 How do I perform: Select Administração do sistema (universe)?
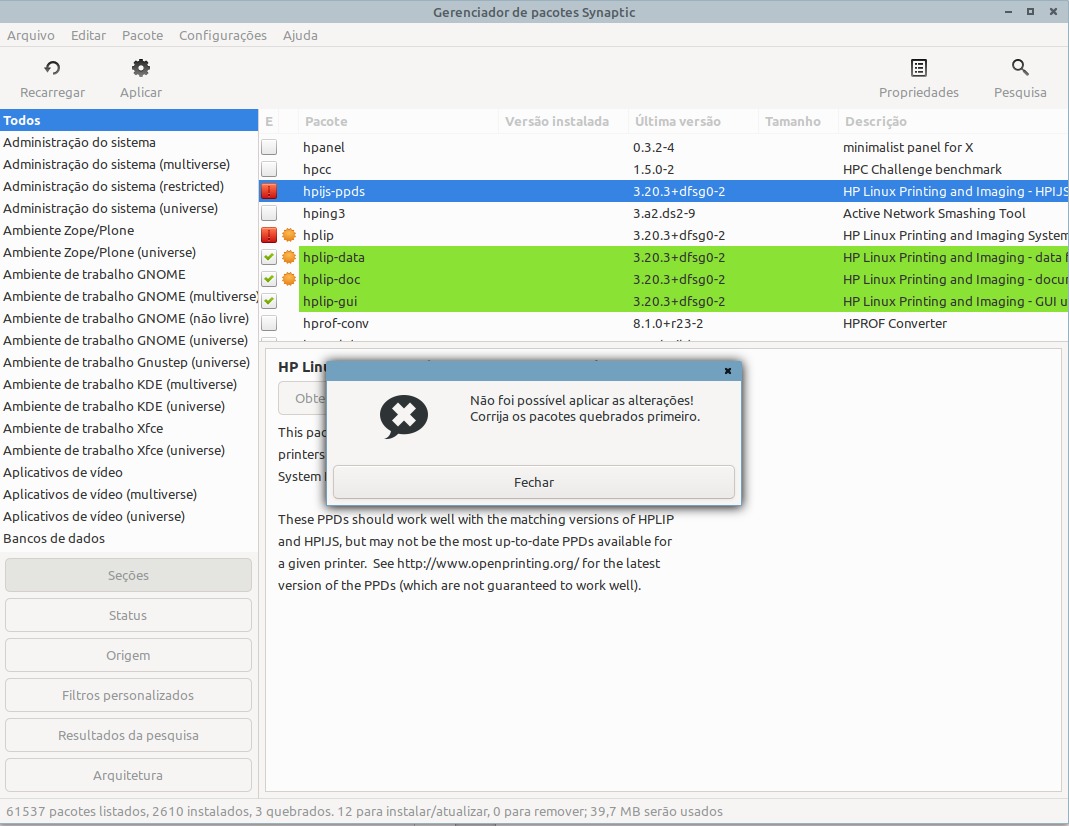point(129,209)
